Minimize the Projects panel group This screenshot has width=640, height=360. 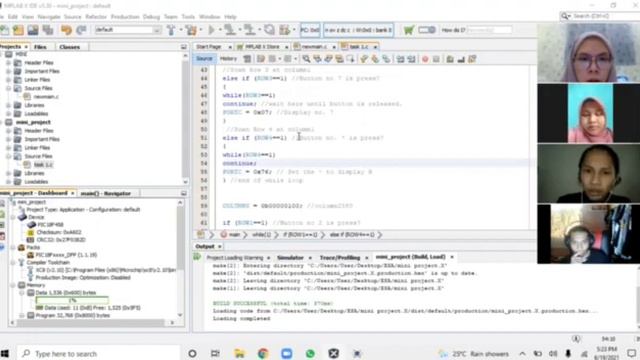[x=184, y=47]
